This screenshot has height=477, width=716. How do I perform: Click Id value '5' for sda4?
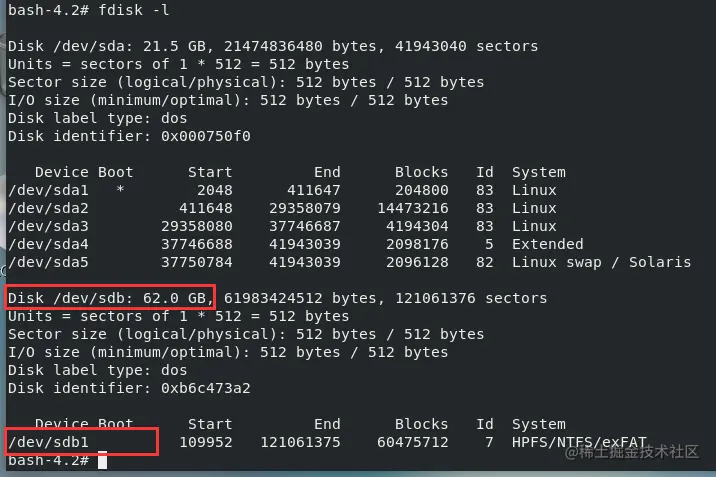[489, 244]
